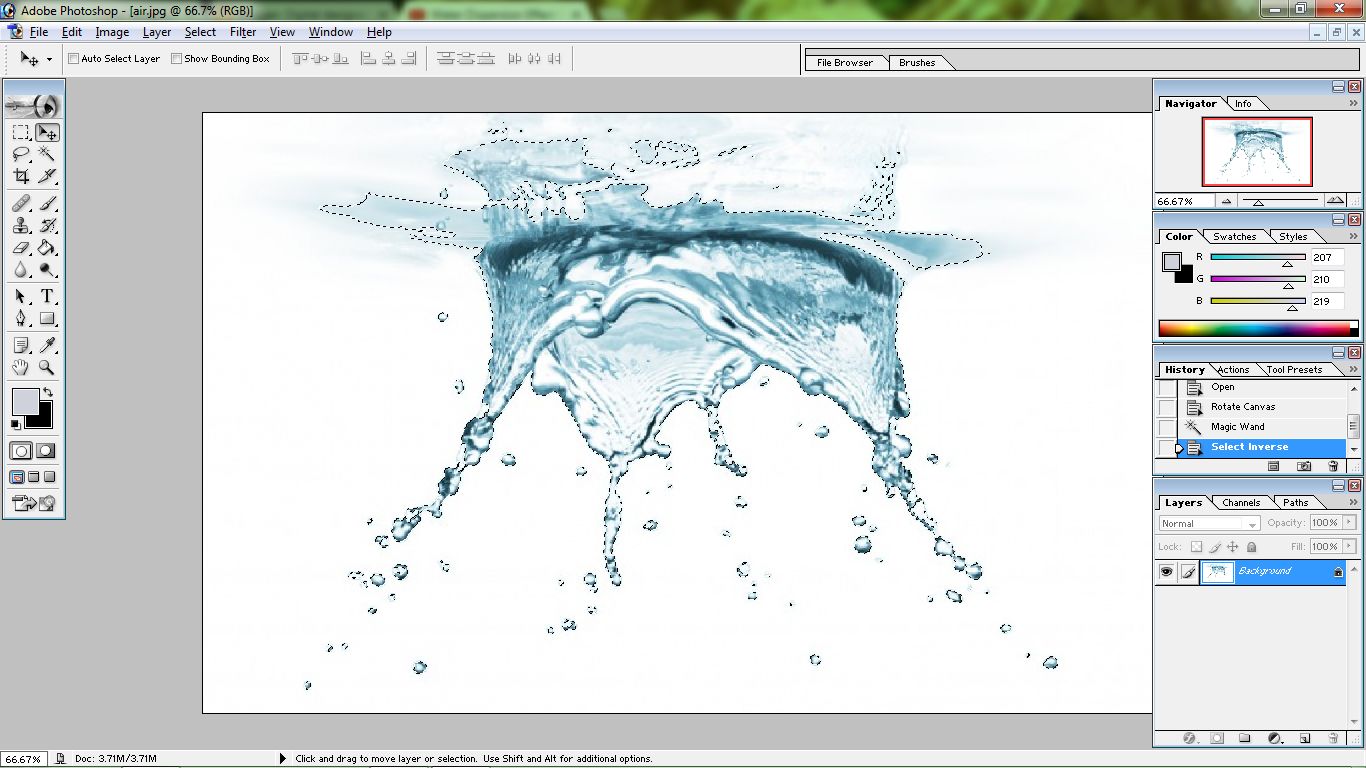Activate the Crop tool
The width and height of the screenshot is (1366, 768).
tap(20, 177)
